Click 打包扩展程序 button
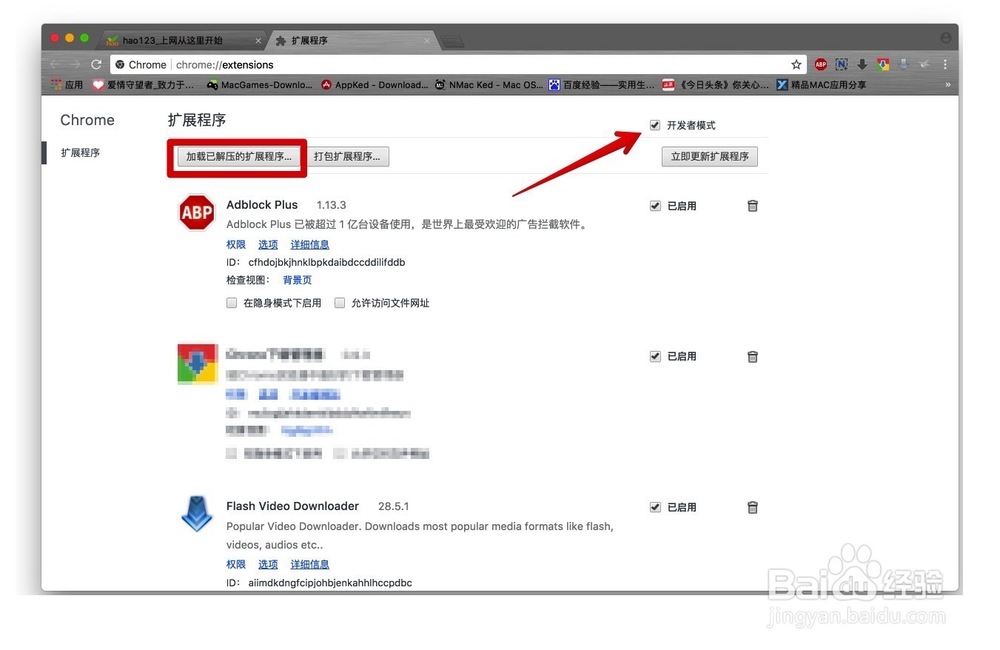The height and width of the screenshot is (650, 1000). (347, 157)
